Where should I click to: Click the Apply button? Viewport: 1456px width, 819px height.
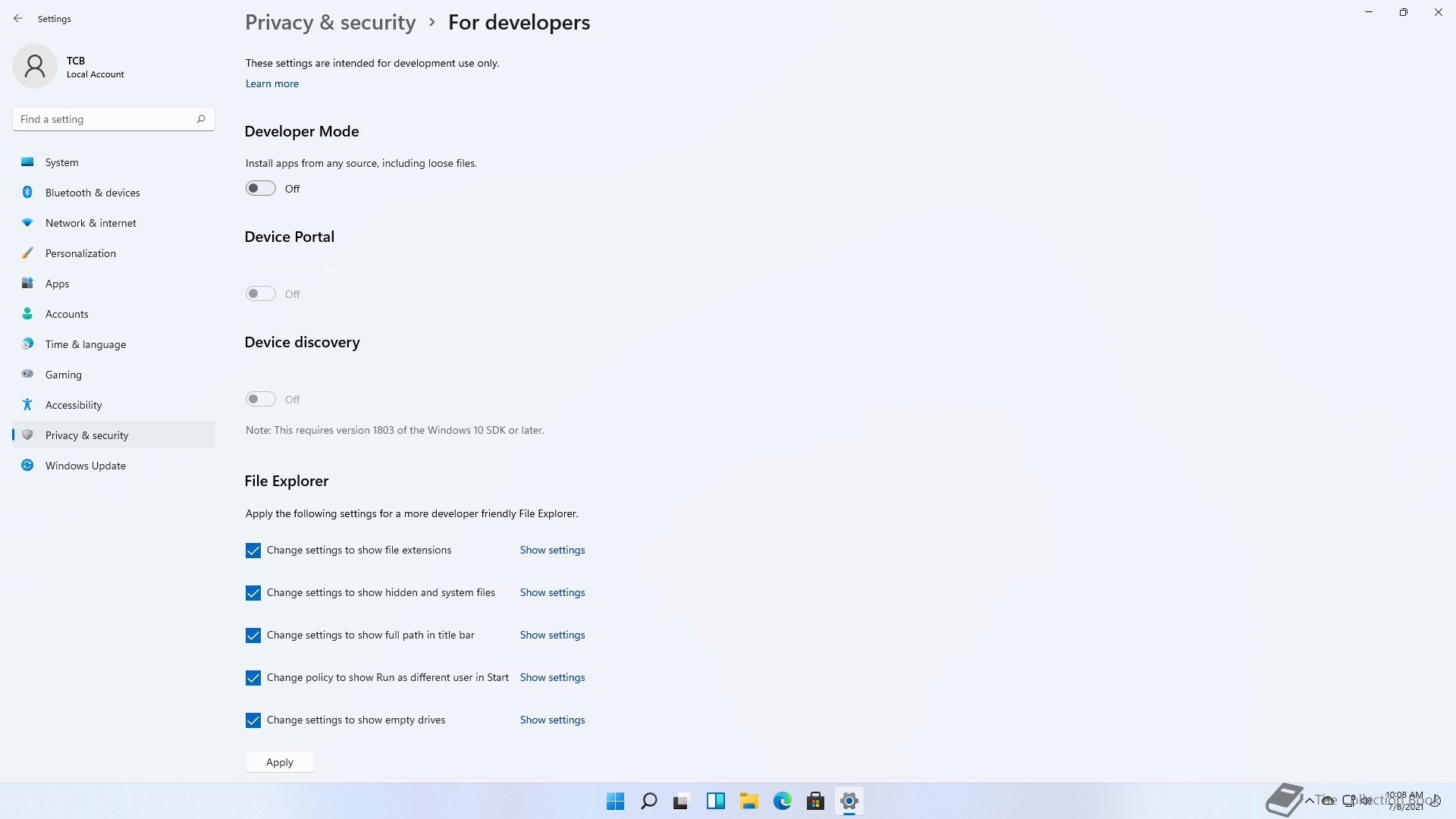[280, 762]
